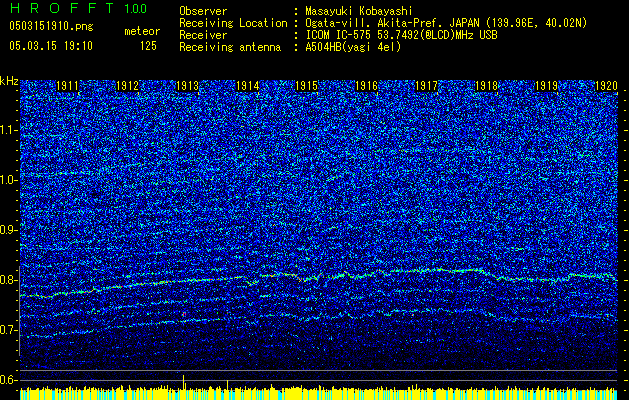
Task: Click the 1917 time marker
Action: tap(426, 86)
